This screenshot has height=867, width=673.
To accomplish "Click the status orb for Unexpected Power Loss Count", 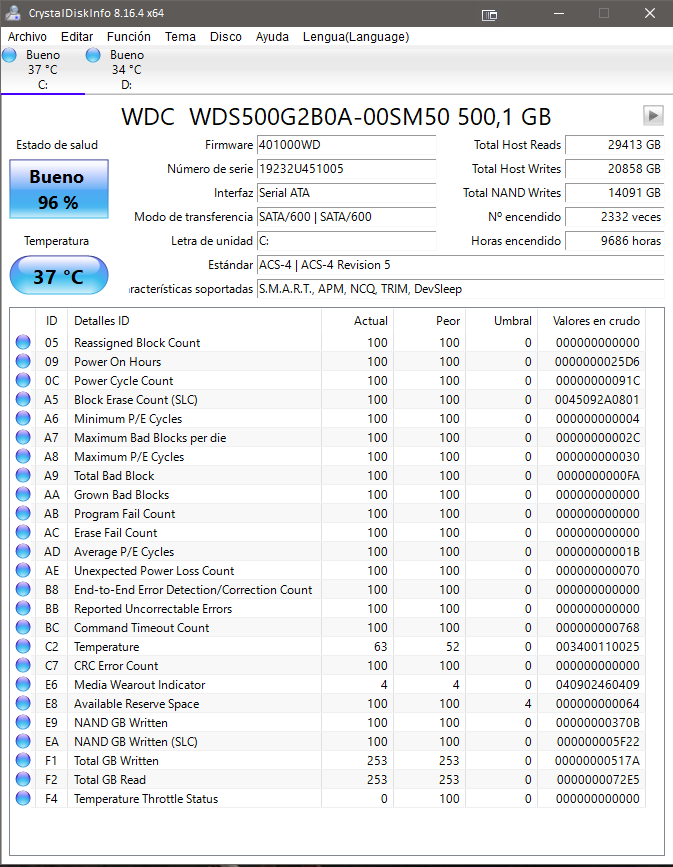I will tap(23, 570).
